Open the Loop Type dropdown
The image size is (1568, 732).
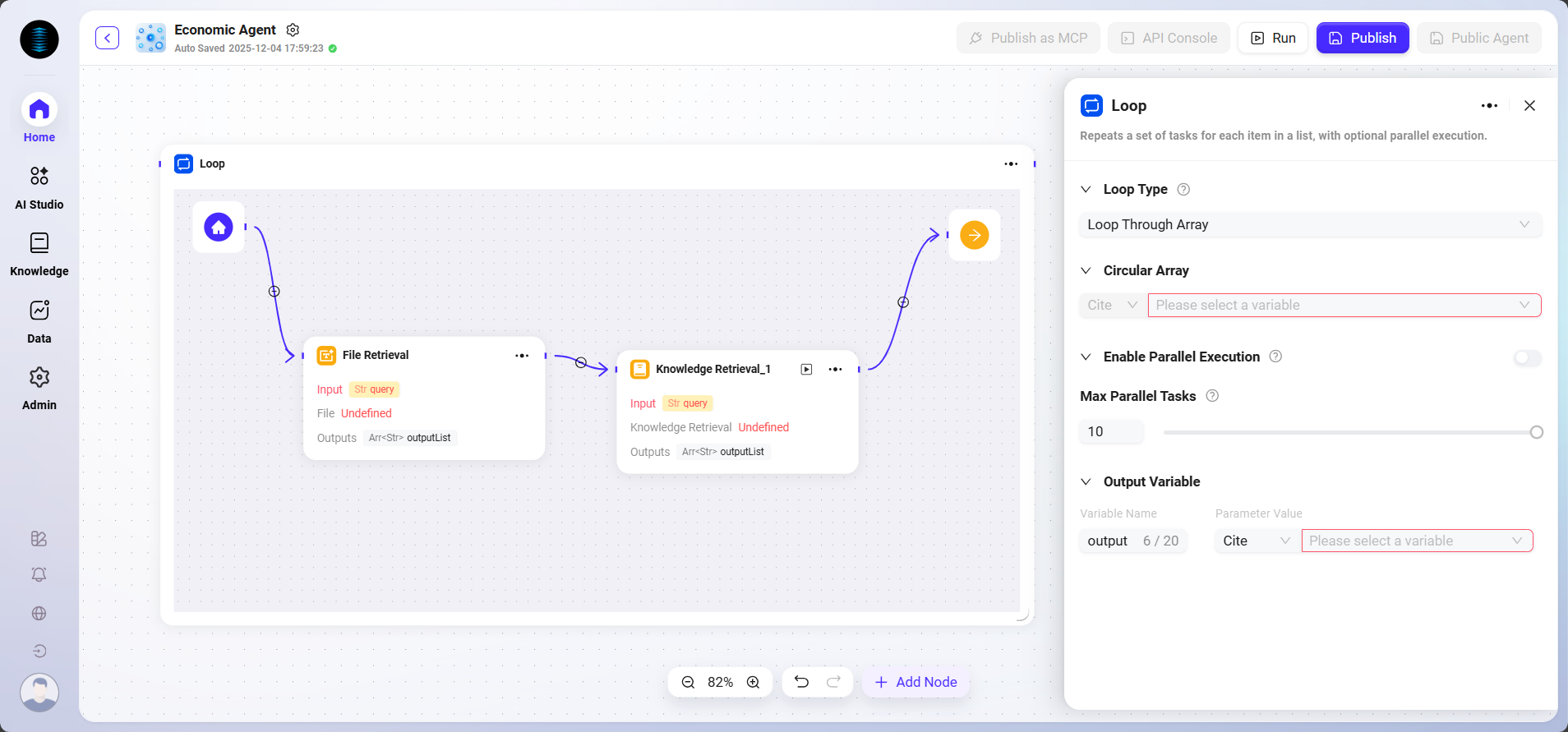1309,224
